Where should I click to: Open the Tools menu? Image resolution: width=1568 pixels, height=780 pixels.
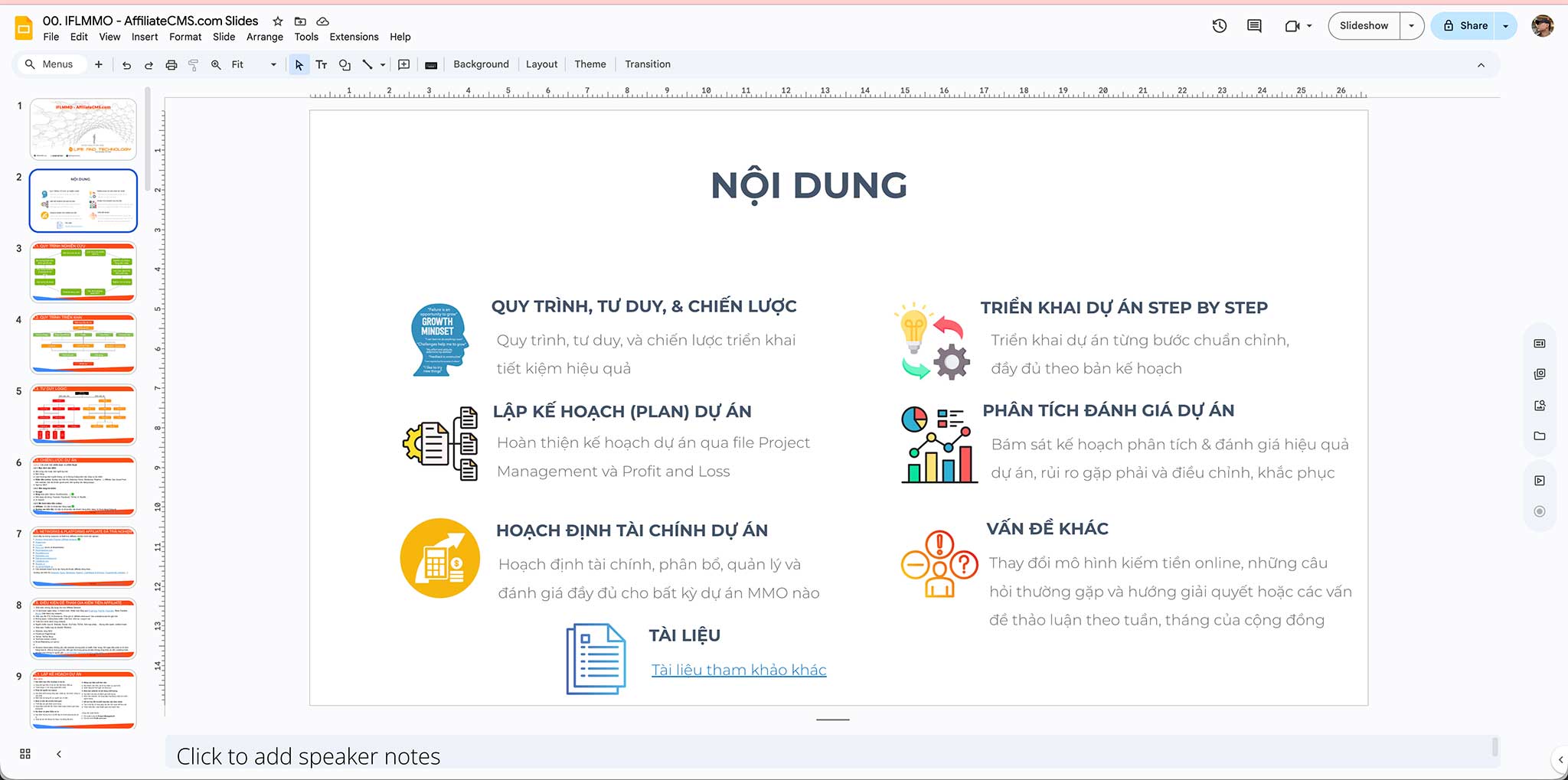[306, 37]
